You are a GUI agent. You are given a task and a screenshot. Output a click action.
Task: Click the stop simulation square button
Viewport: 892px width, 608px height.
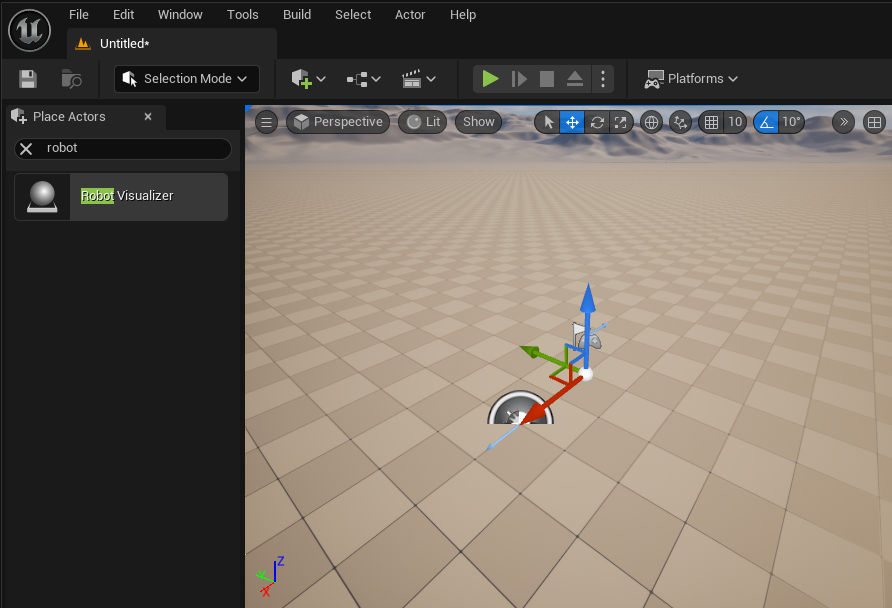547,78
